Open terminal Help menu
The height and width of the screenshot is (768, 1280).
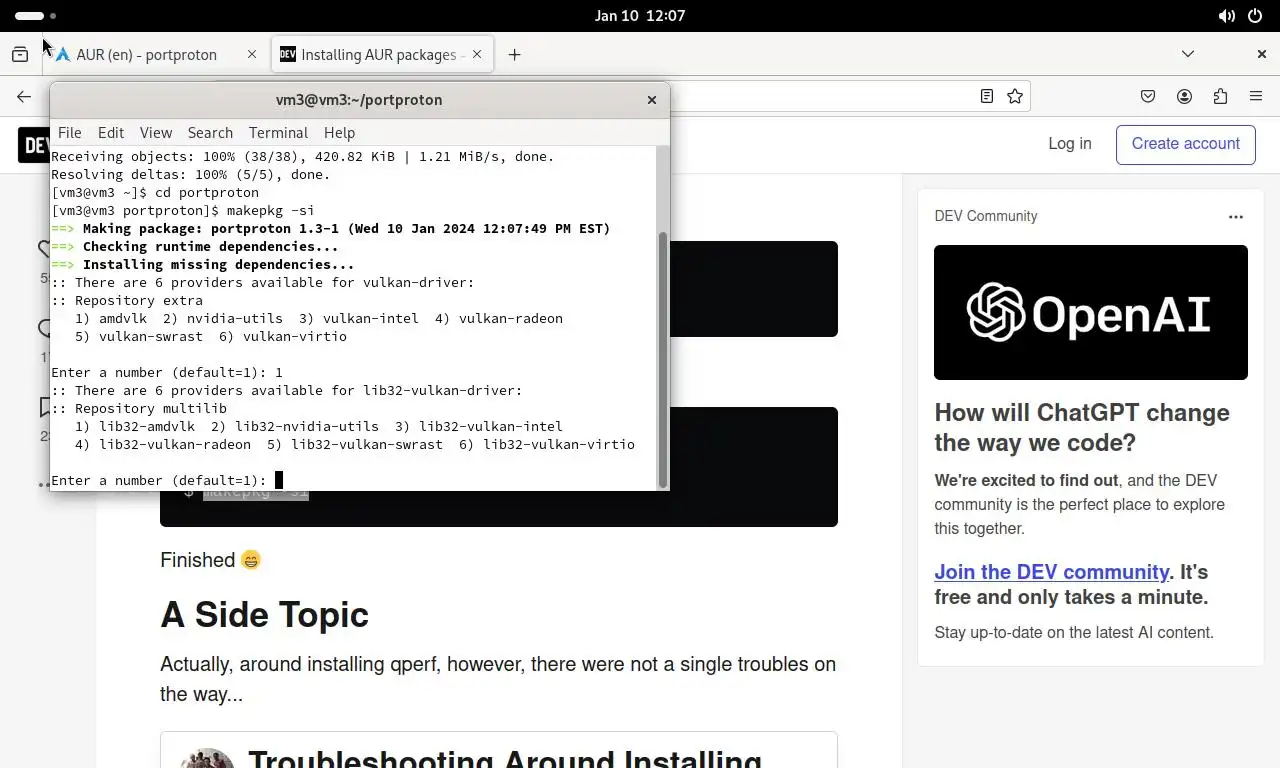pyautogui.click(x=339, y=132)
